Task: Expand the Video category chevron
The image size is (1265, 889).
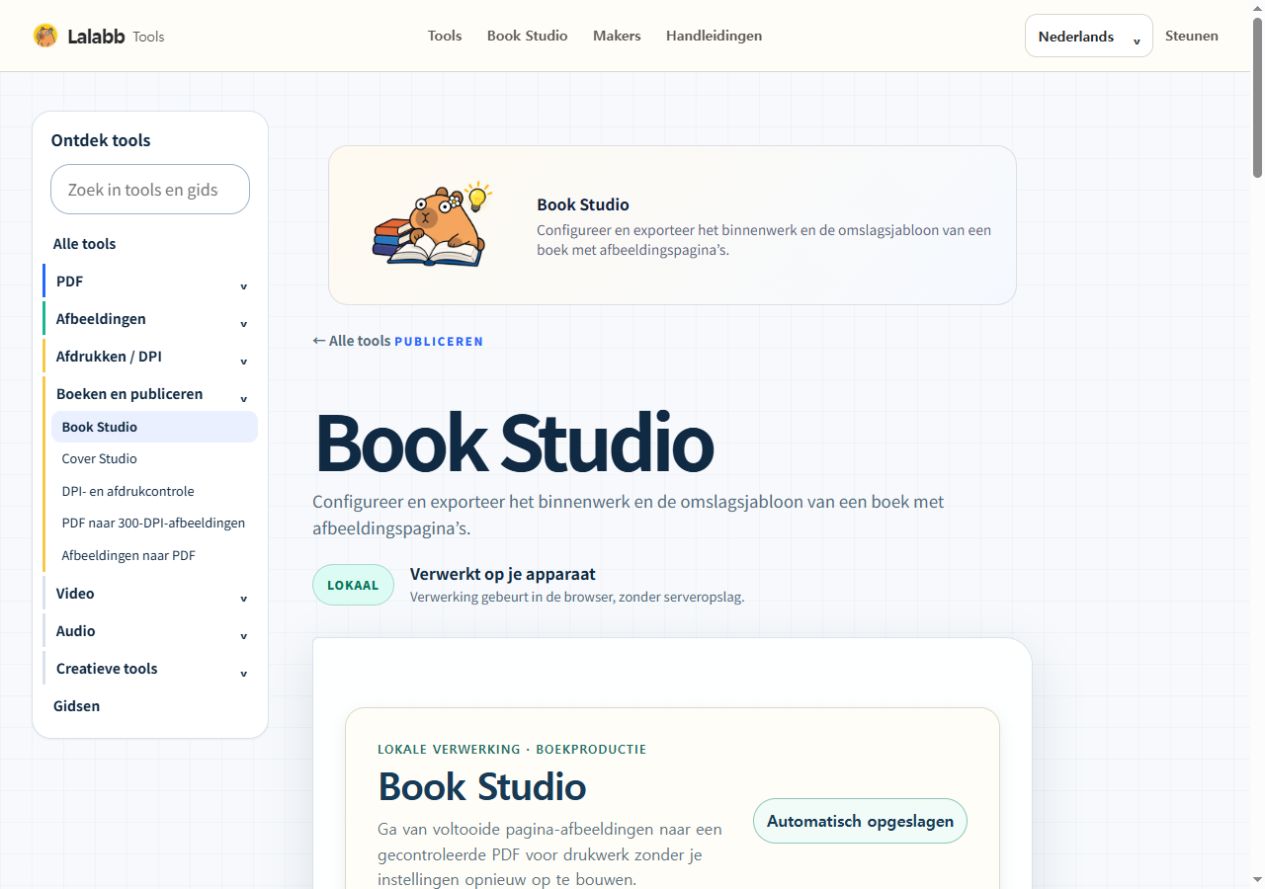Action: click(x=243, y=598)
